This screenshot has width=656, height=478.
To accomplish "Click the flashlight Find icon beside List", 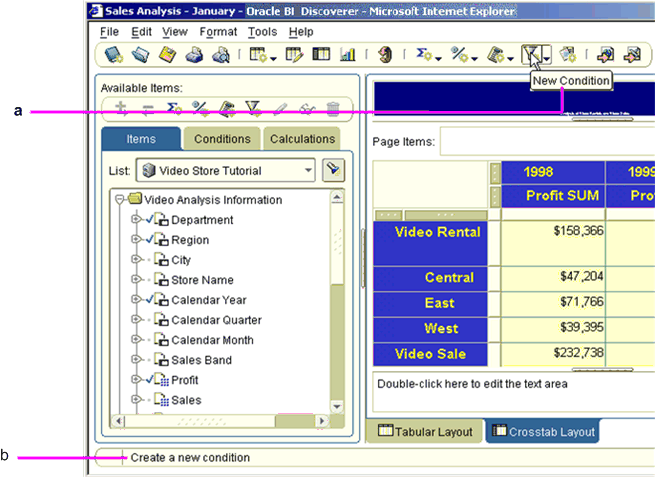I will [x=333, y=170].
